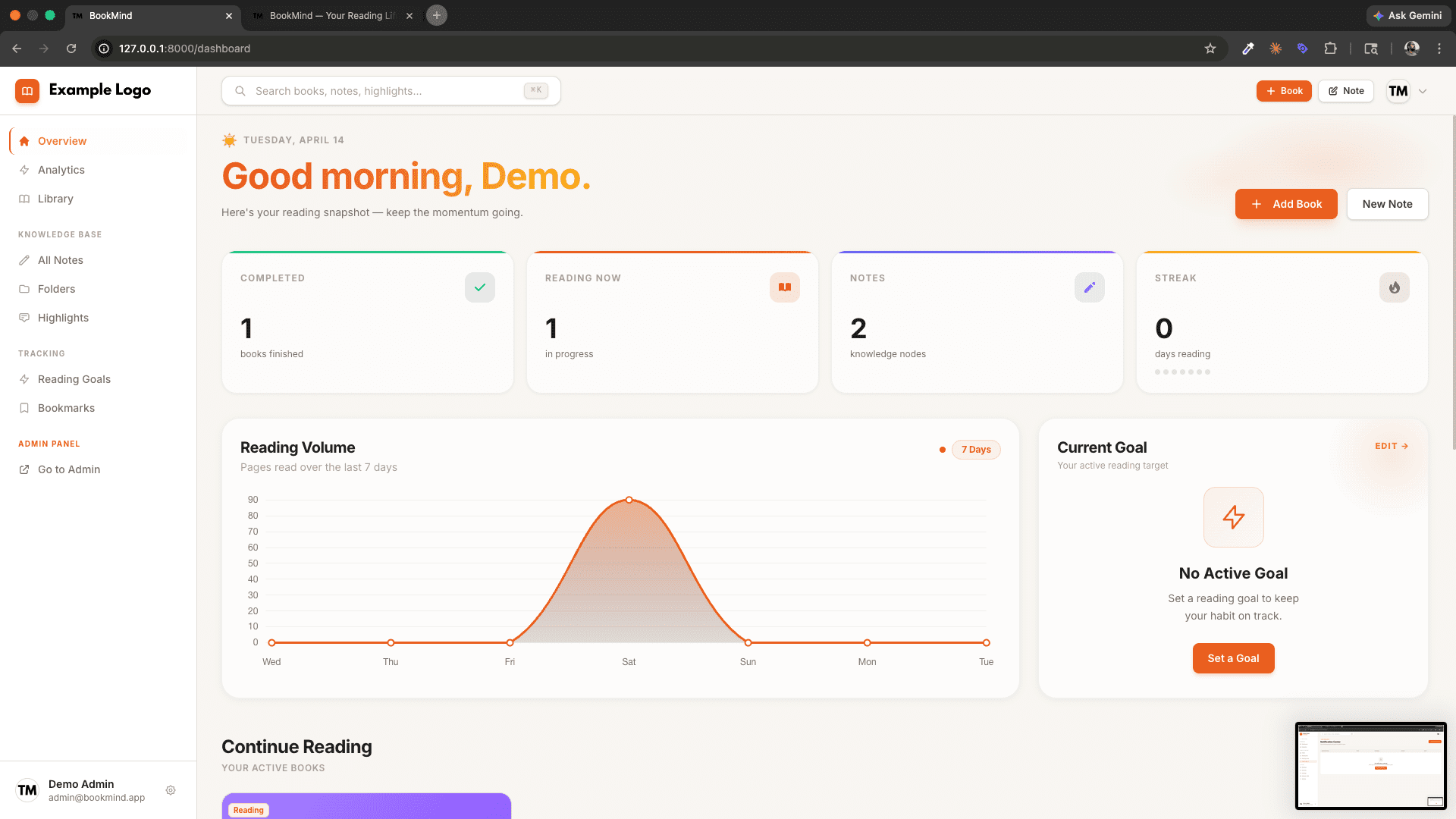Click the picture-in-picture thumbnail preview
This screenshot has height=819, width=1456.
(x=1370, y=766)
